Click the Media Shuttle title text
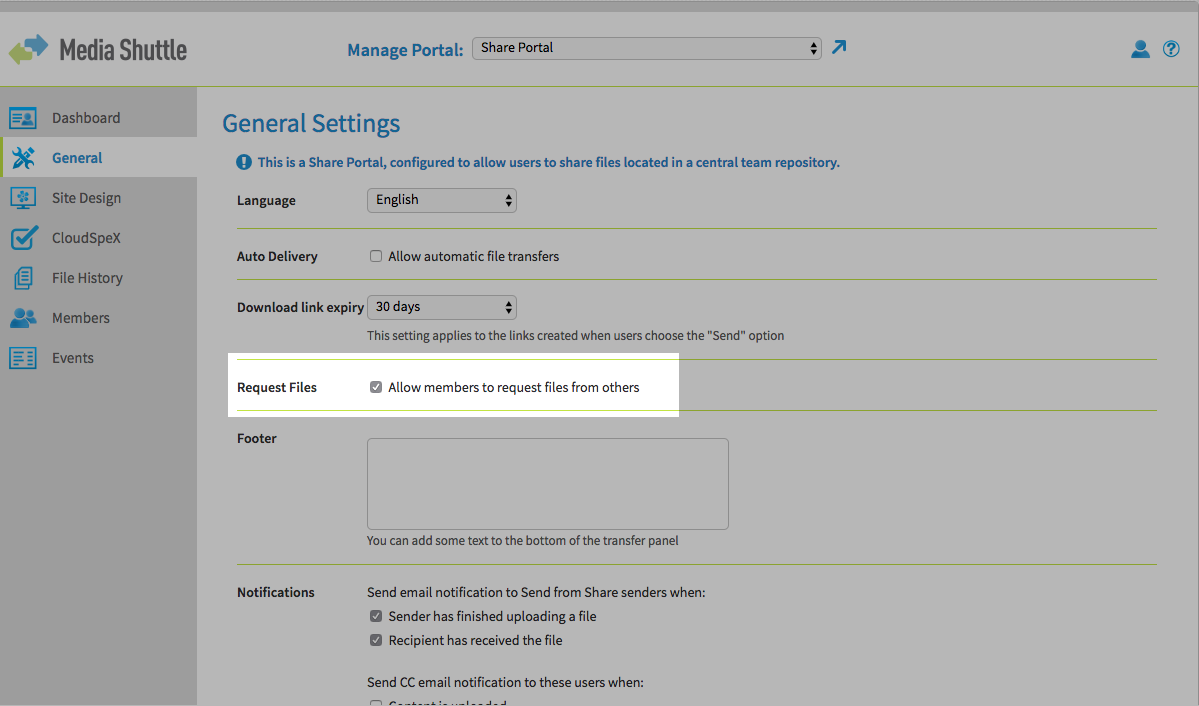This screenshot has height=706, width=1199. pyautogui.click(x=123, y=50)
